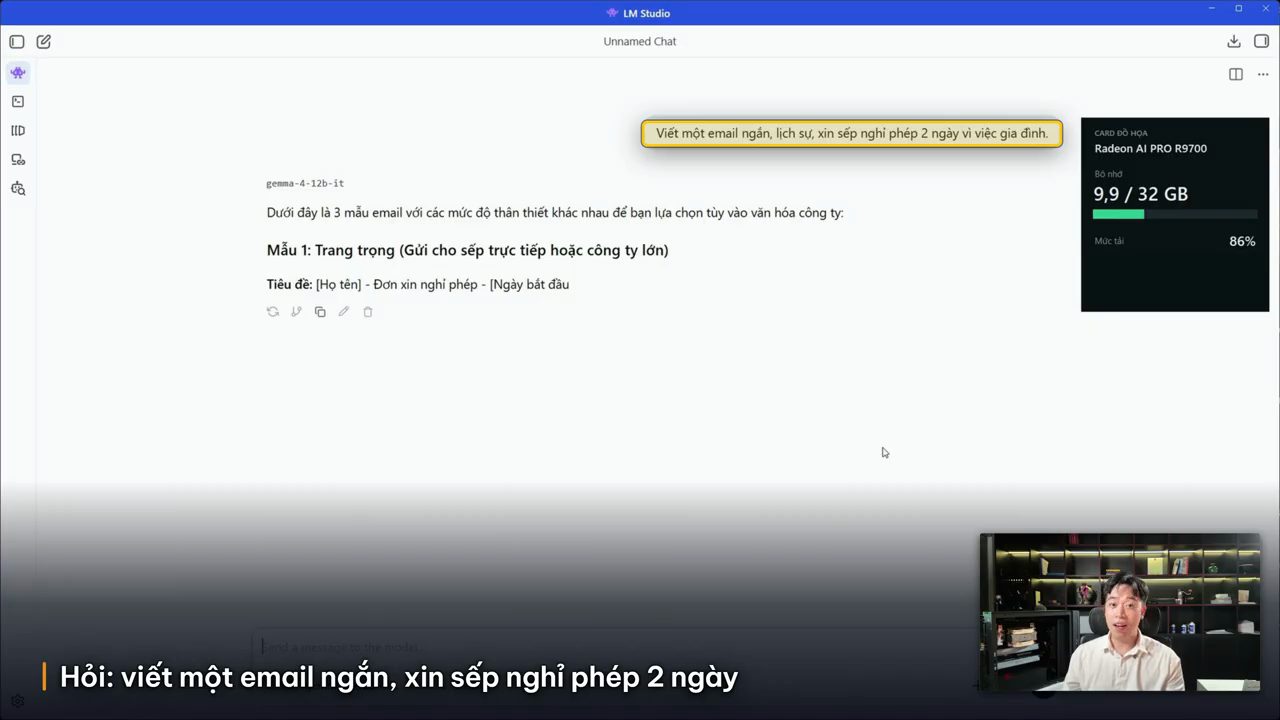
Task: Click the gemma-4-12b-it model label
Action: tap(305, 184)
